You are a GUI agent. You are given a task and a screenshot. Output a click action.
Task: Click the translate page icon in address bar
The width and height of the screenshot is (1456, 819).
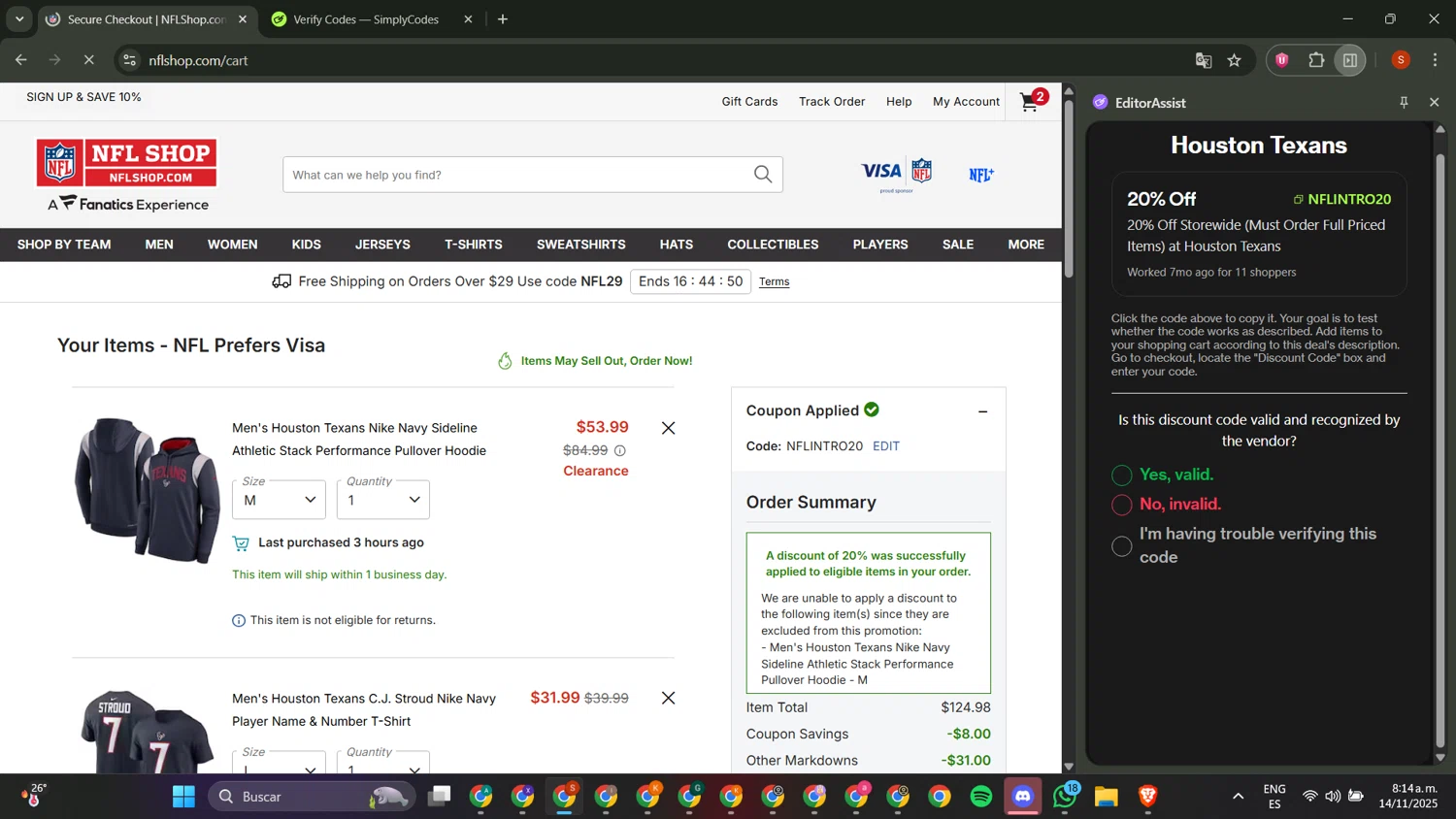tap(1204, 60)
